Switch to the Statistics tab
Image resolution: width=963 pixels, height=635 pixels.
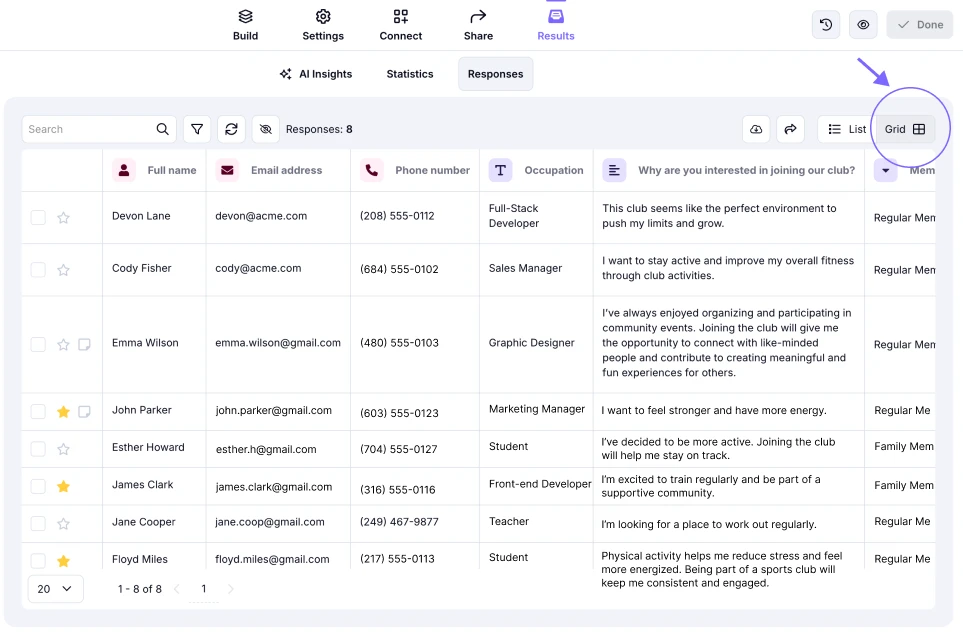(410, 74)
